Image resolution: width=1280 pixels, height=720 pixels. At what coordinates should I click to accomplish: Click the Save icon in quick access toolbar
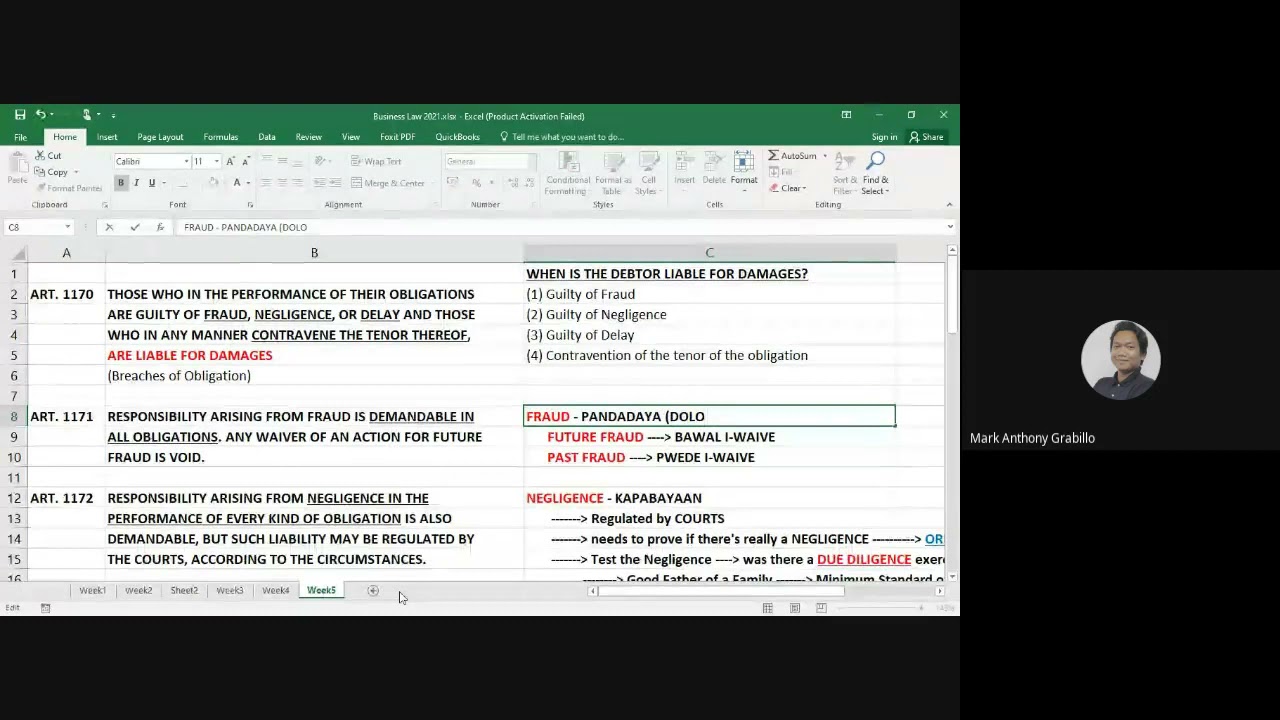(x=20, y=115)
